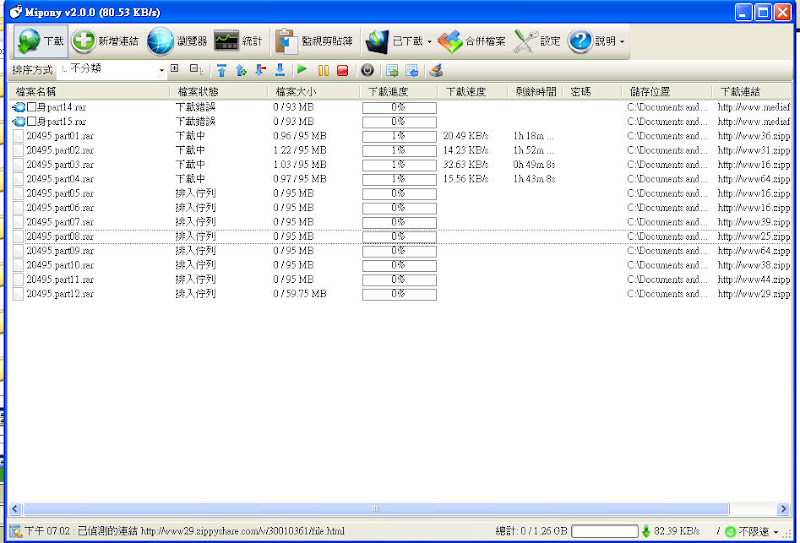
Task: Select row 20495.part08.rar
Action: pos(401,236)
